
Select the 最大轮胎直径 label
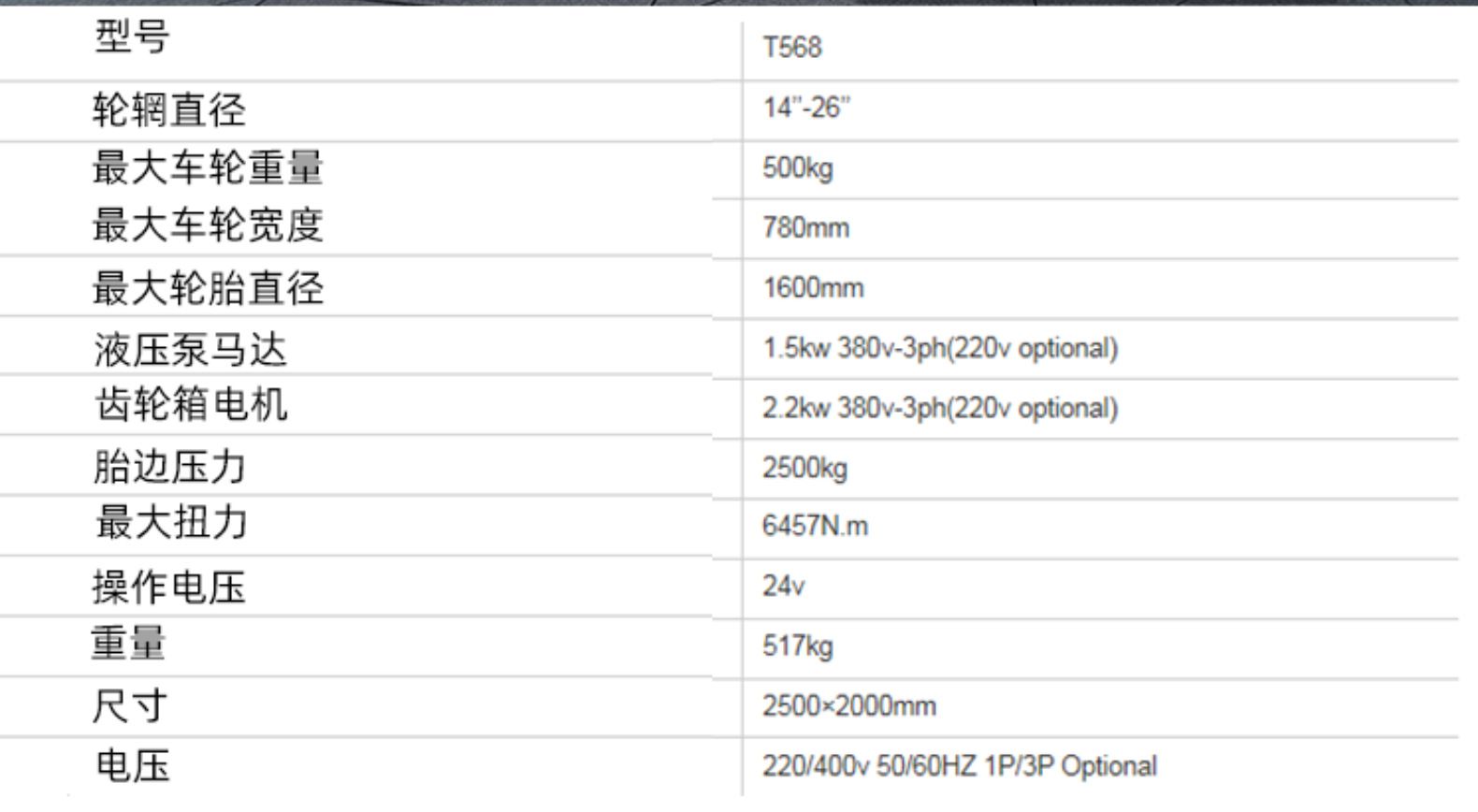[x=208, y=288]
